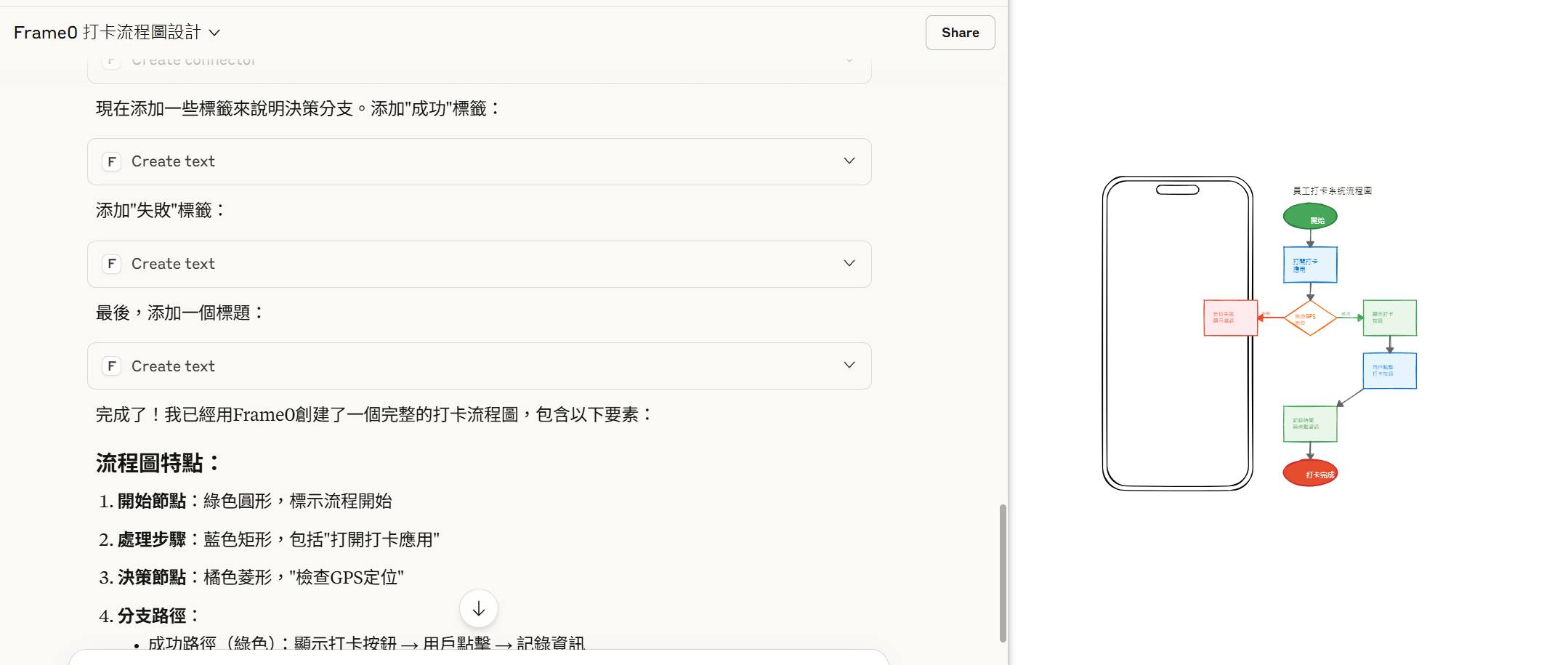Select the blue 打開打卡應用 rectangle
Viewport: 1568px width, 665px height.
[1310, 265]
